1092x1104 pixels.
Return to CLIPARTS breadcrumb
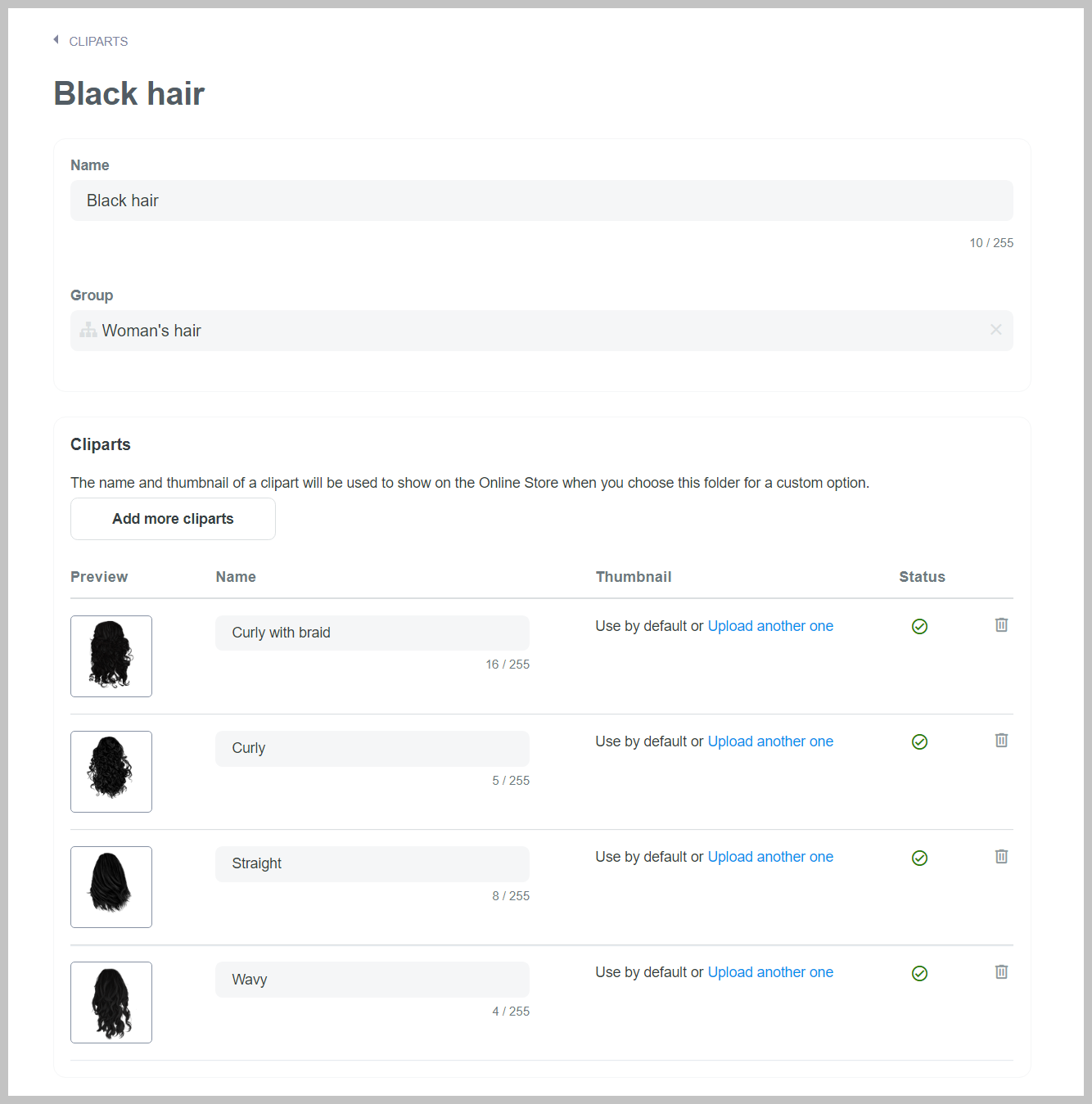click(98, 41)
